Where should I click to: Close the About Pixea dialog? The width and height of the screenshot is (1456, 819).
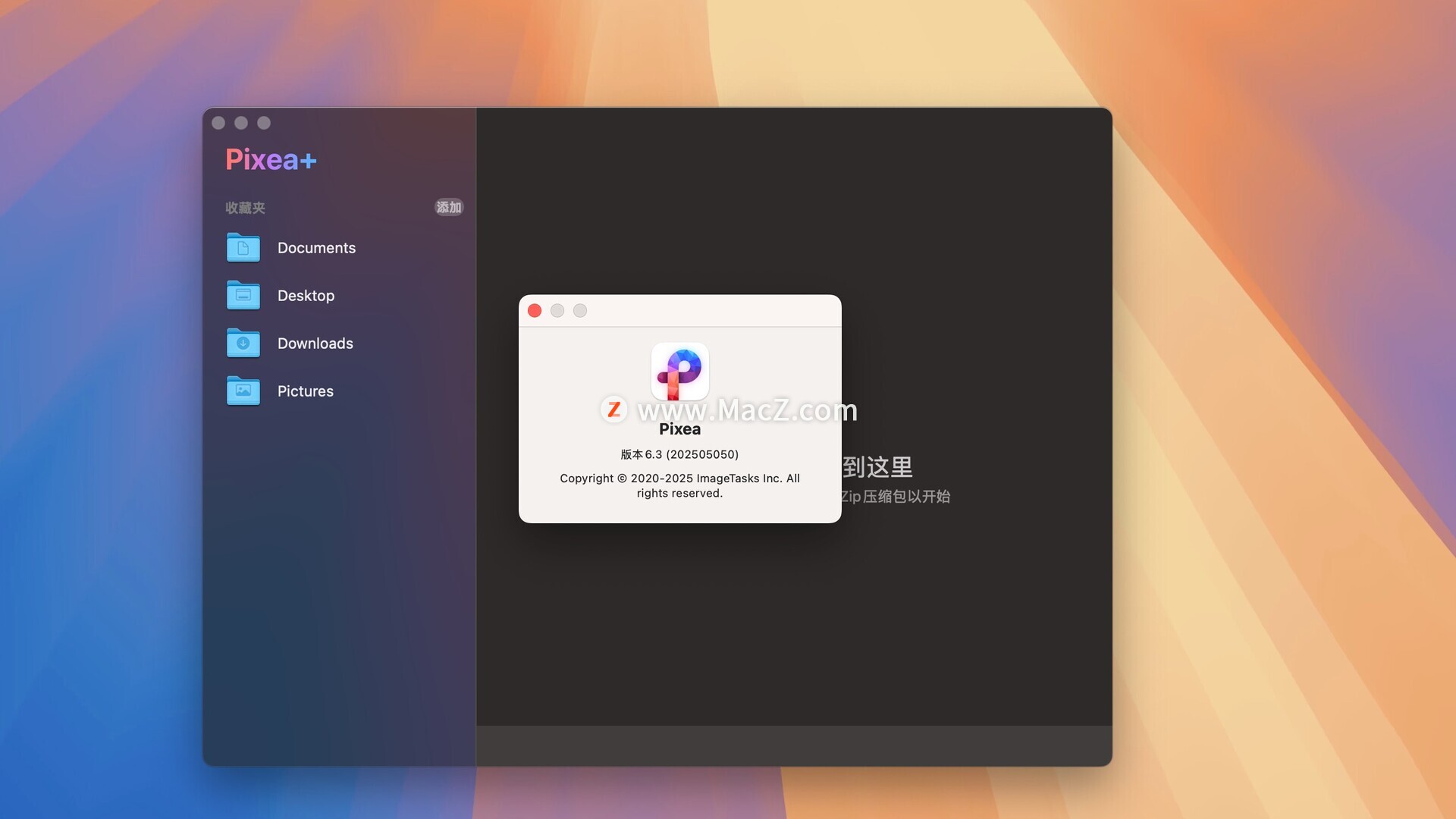(x=535, y=311)
